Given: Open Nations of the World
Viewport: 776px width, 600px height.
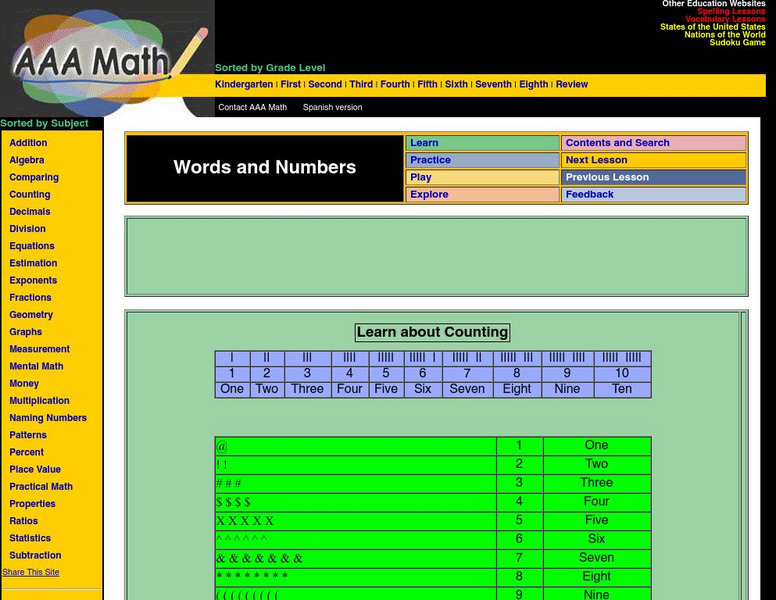Looking at the screenshot, I should pos(725,35).
